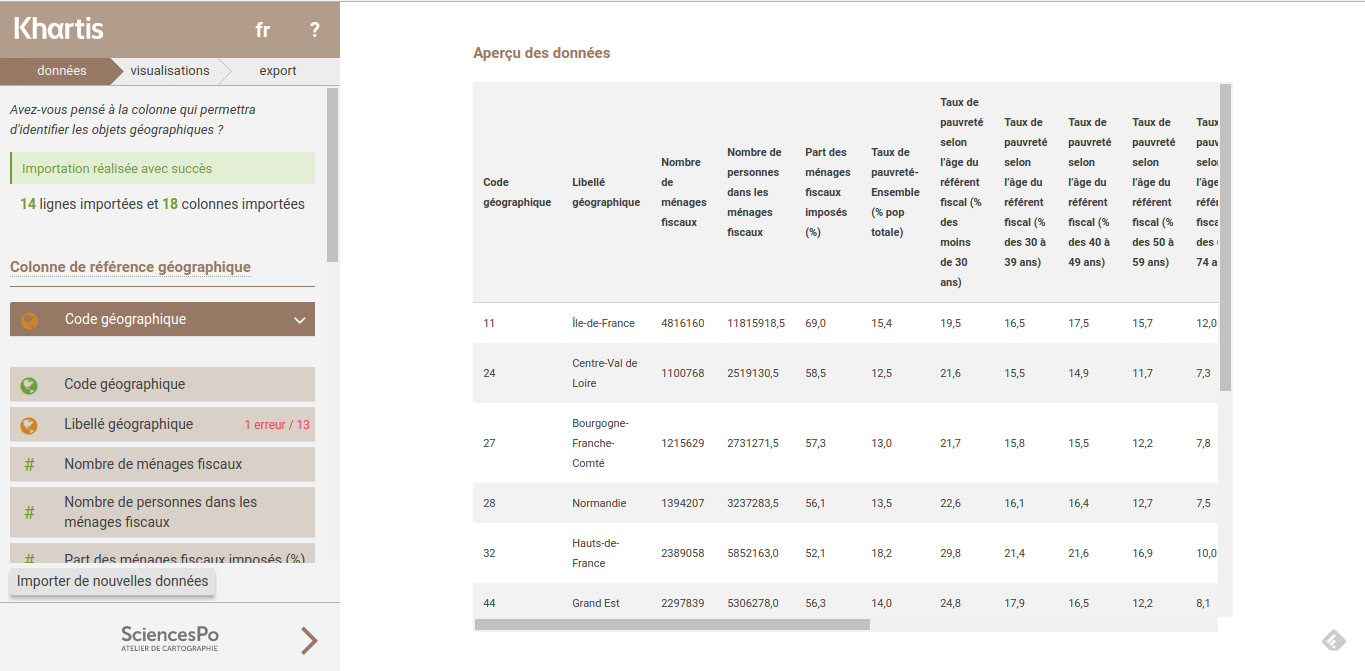This screenshot has width=1365, height=671.
Task: Click the '2389058' cell
Action: [683, 553]
